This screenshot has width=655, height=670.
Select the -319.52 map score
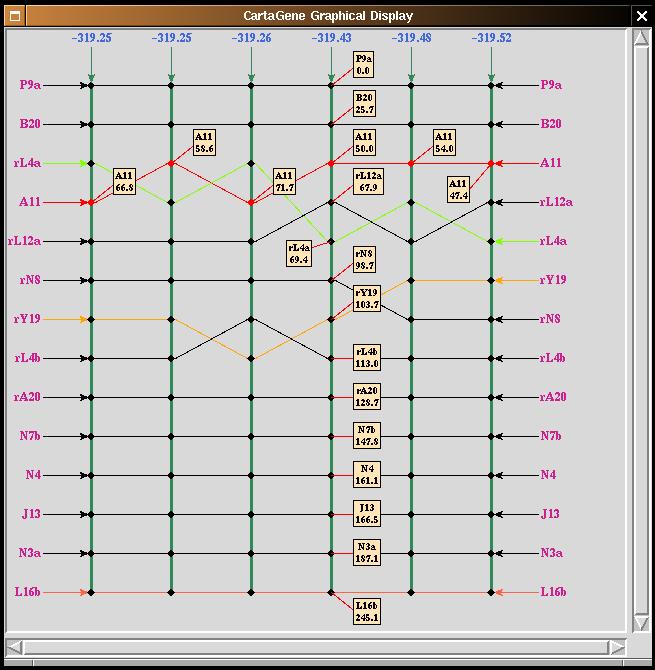491,38
